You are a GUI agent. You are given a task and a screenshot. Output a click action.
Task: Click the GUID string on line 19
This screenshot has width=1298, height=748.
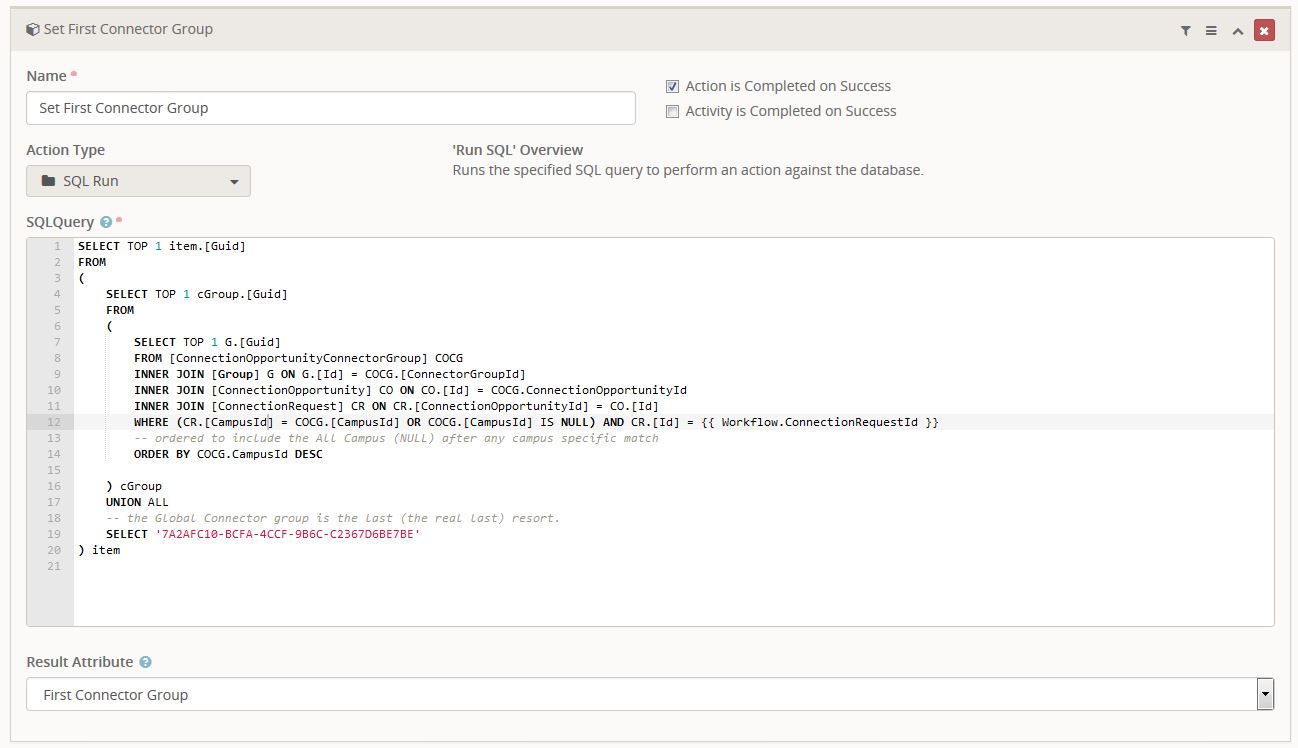click(287, 534)
